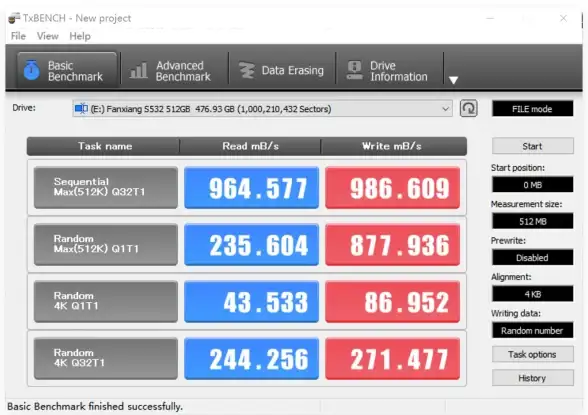This screenshot has width=588, height=415.
Task: Click the Random Max(512K) Q1T1 task button
Action: point(106,244)
